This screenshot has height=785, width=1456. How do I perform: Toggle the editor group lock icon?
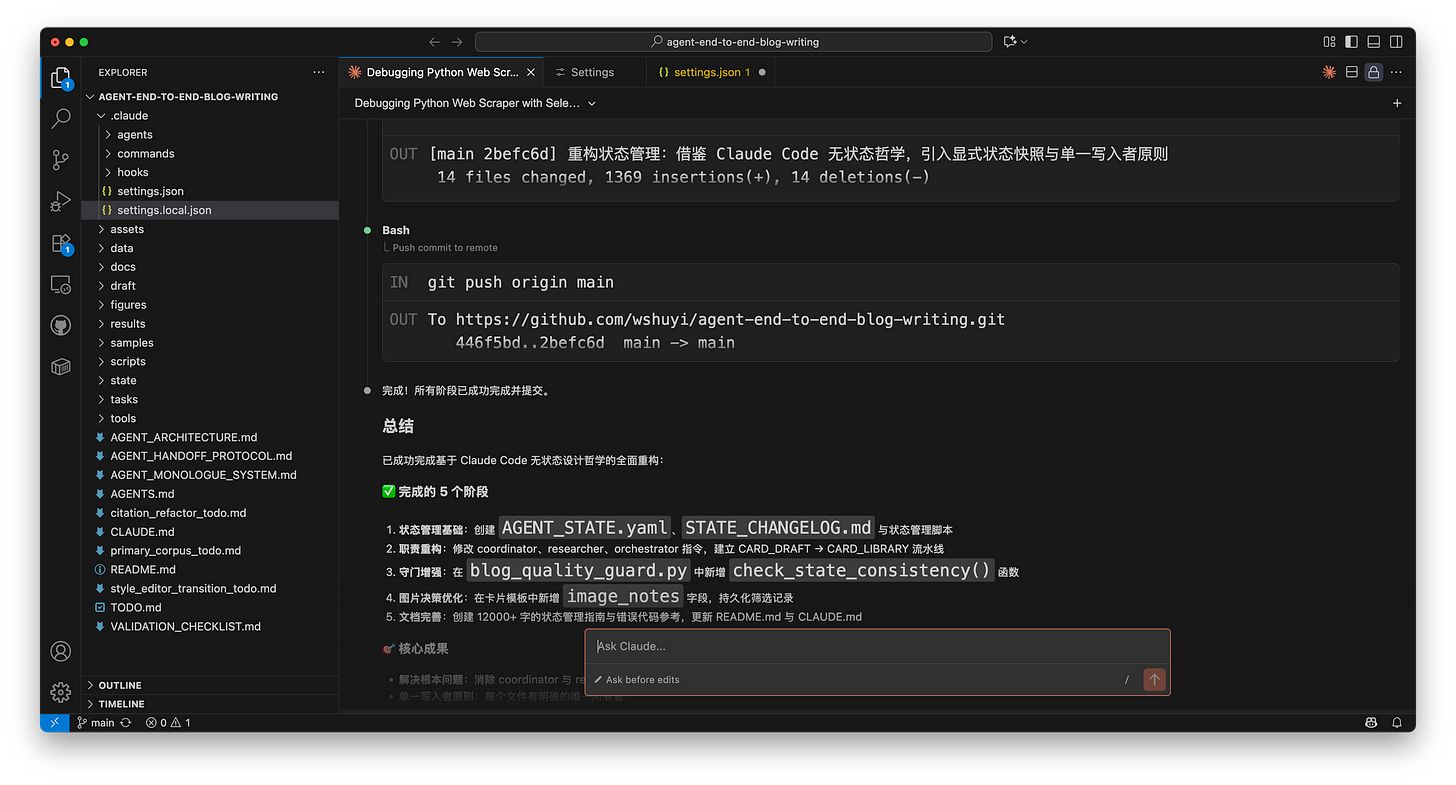tap(1374, 72)
